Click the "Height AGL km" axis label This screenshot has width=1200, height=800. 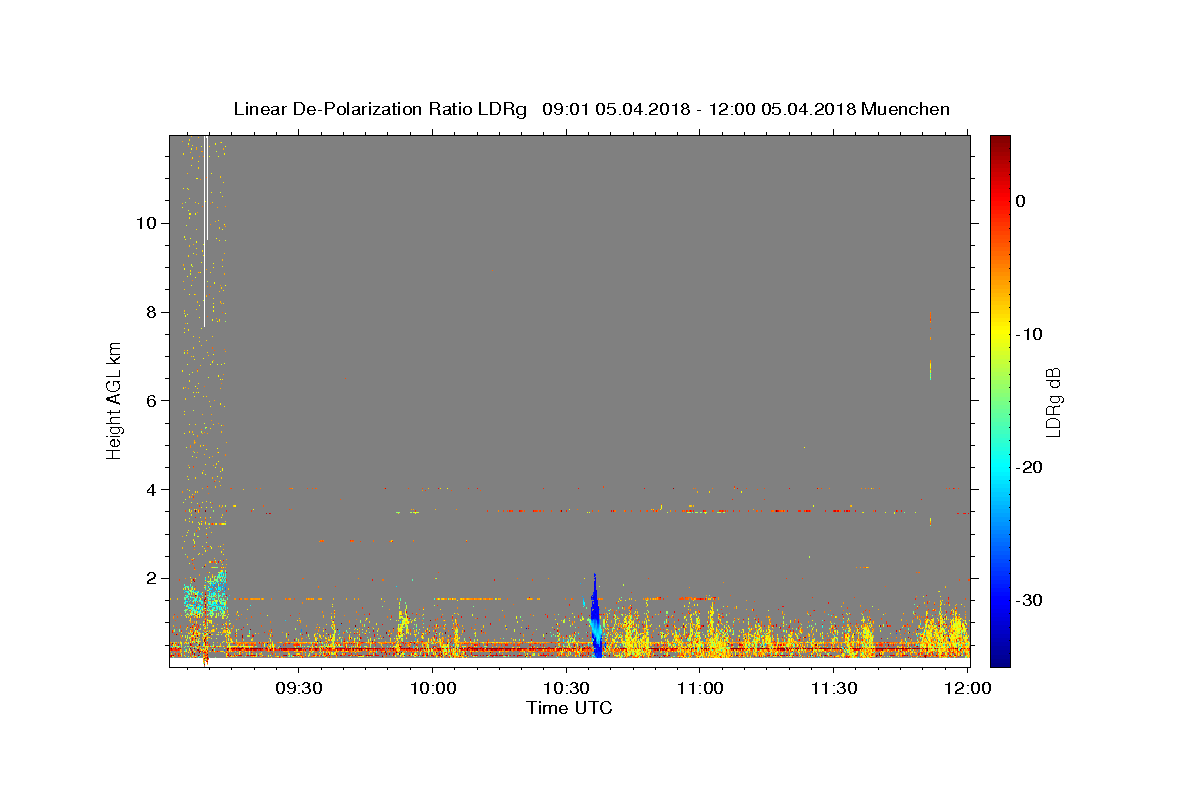[114, 401]
